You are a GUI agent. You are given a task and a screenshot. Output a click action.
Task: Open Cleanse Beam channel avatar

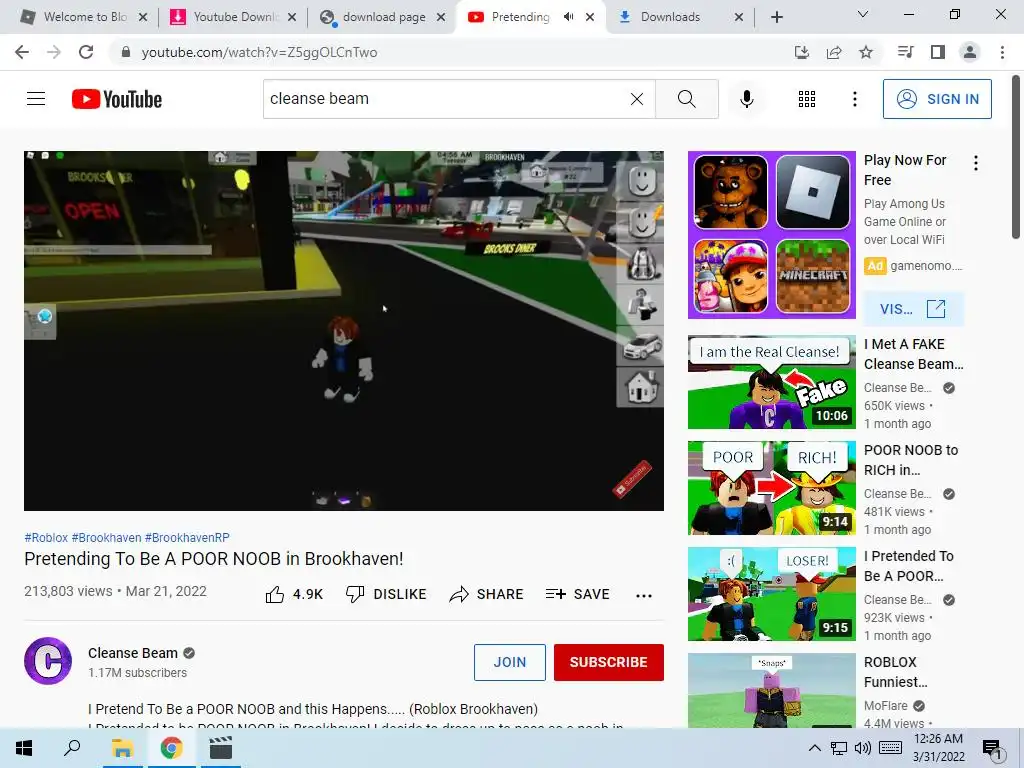click(48, 661)
